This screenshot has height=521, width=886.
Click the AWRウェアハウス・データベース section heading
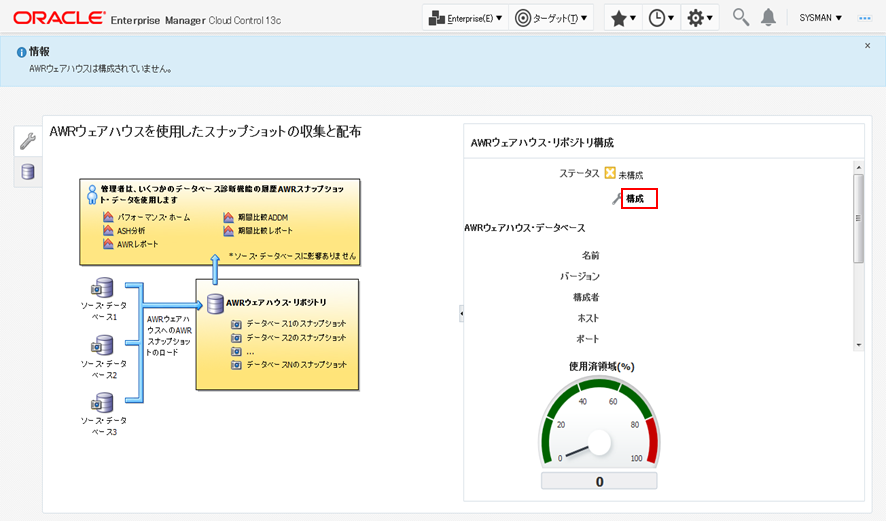[x=525, y=228]
